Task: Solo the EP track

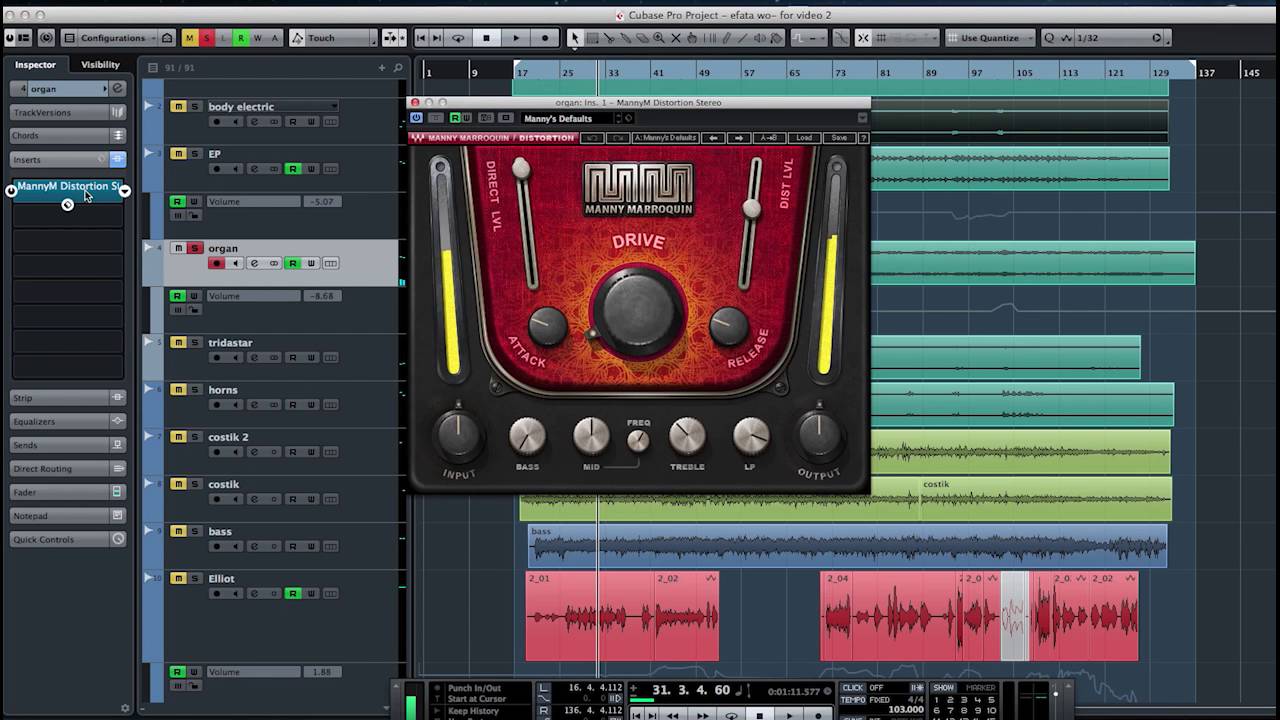Action: coord(195,154)
